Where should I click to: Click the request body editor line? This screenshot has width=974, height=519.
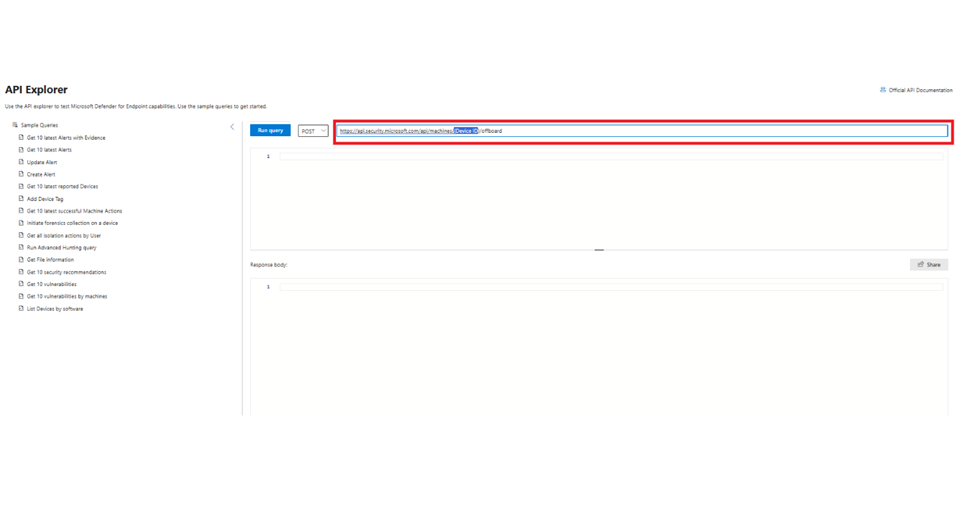point(611,156)
